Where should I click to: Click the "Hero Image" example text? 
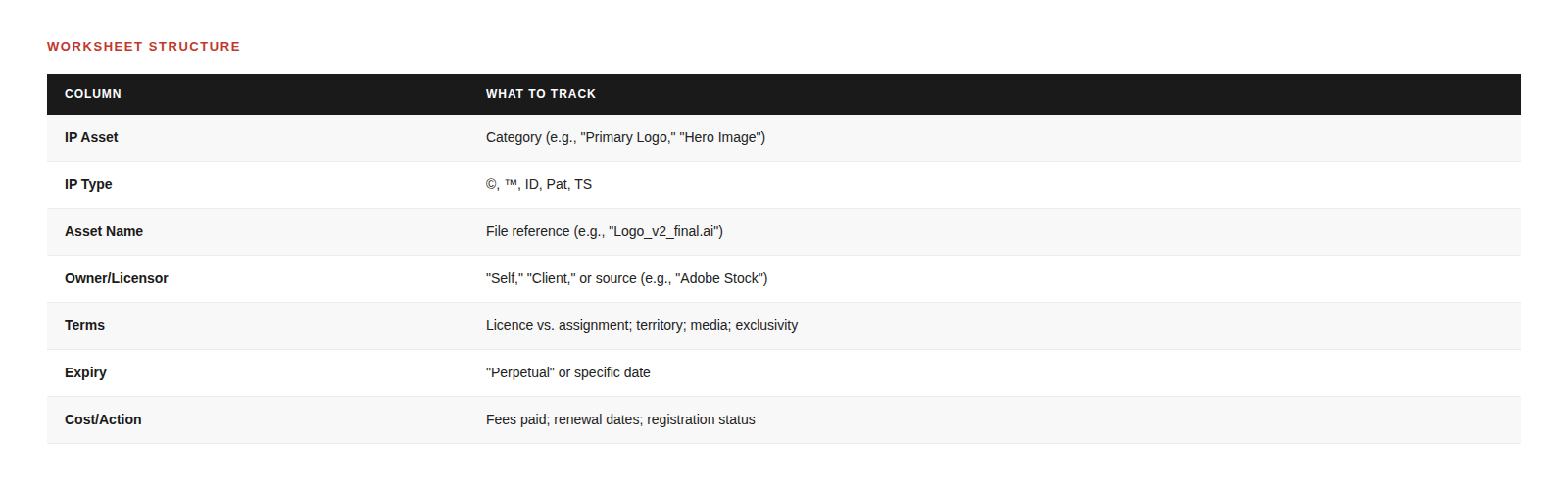(x=721, y=138)
